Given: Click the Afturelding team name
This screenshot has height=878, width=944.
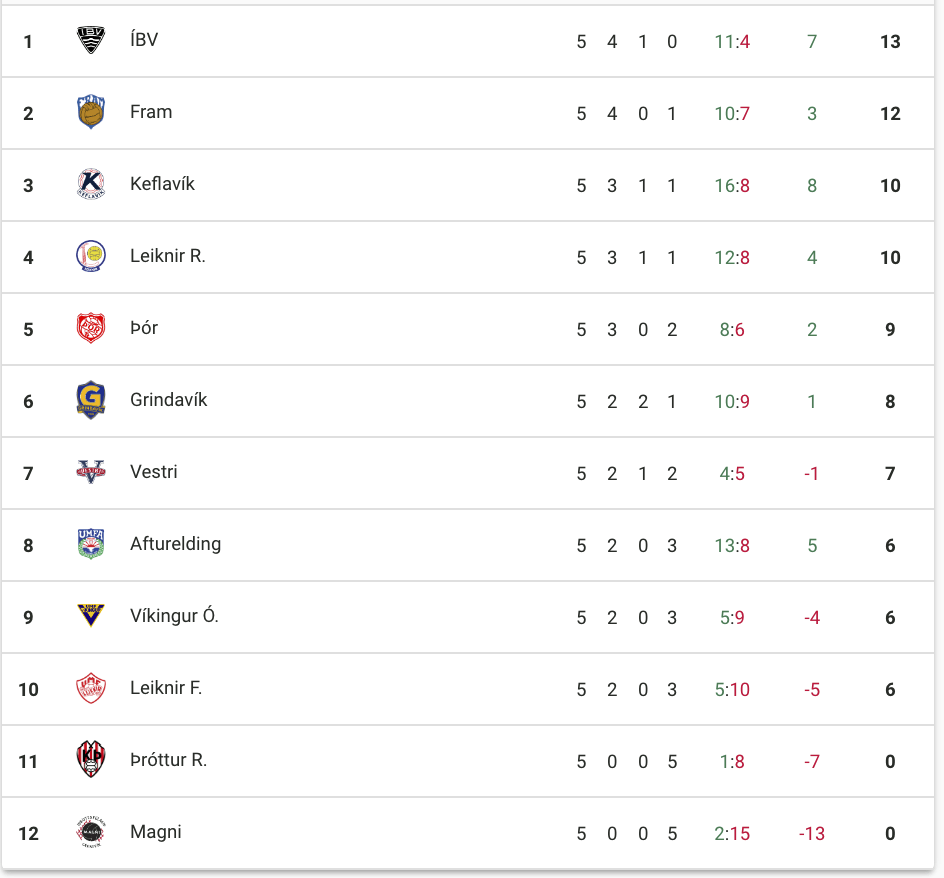Looking at the screenshot, I should (x=176, y=543).
